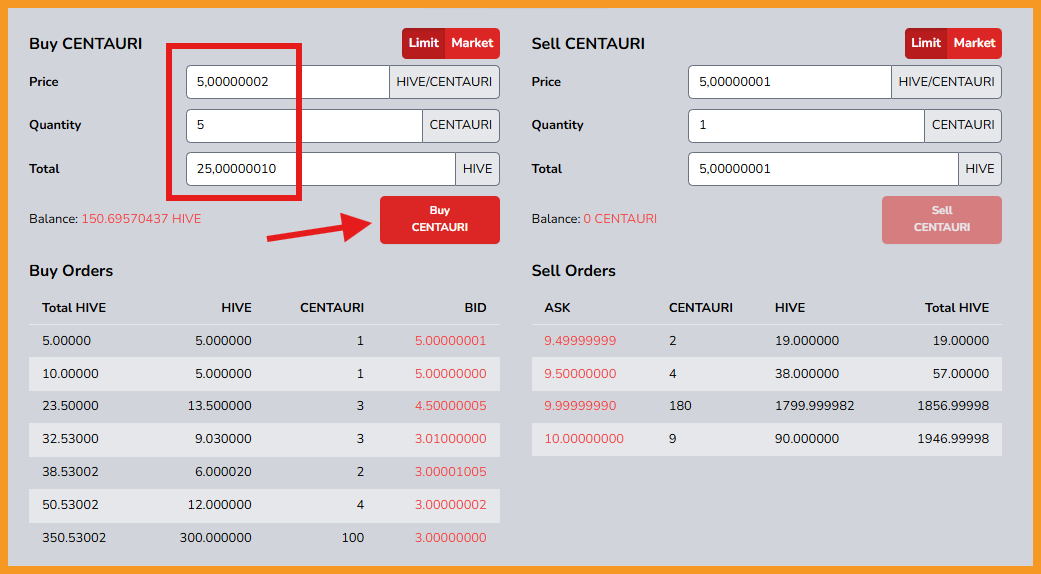Focus the buy Total field showing 25,00000010
This screenshot has width=1041, height=574.
[x=321, y=169]
